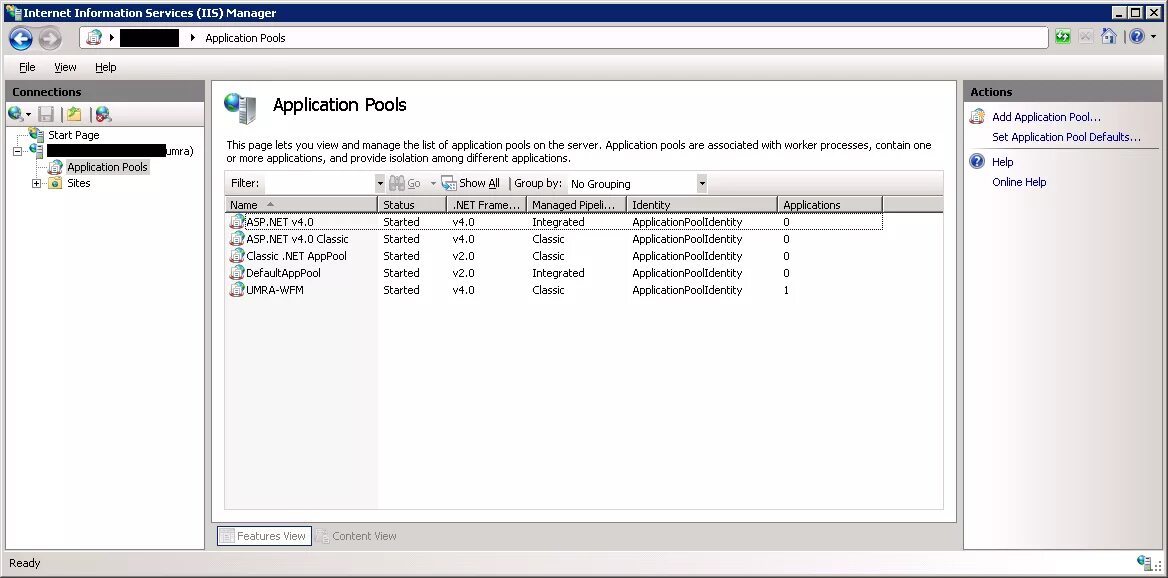Open the View menu

click(x=66, y=67)
